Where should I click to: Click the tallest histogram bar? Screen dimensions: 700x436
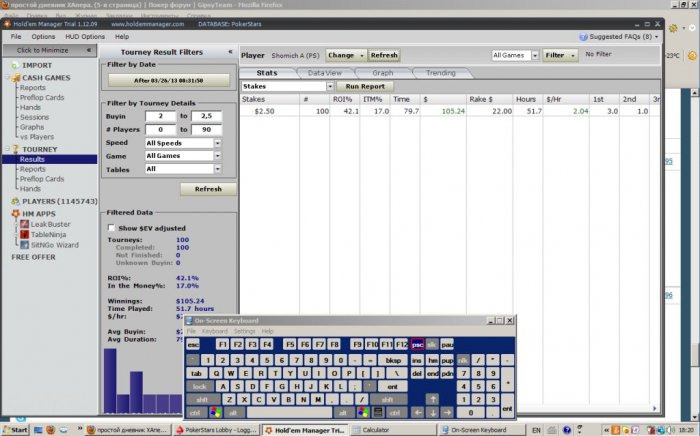(x=110, y=381)
